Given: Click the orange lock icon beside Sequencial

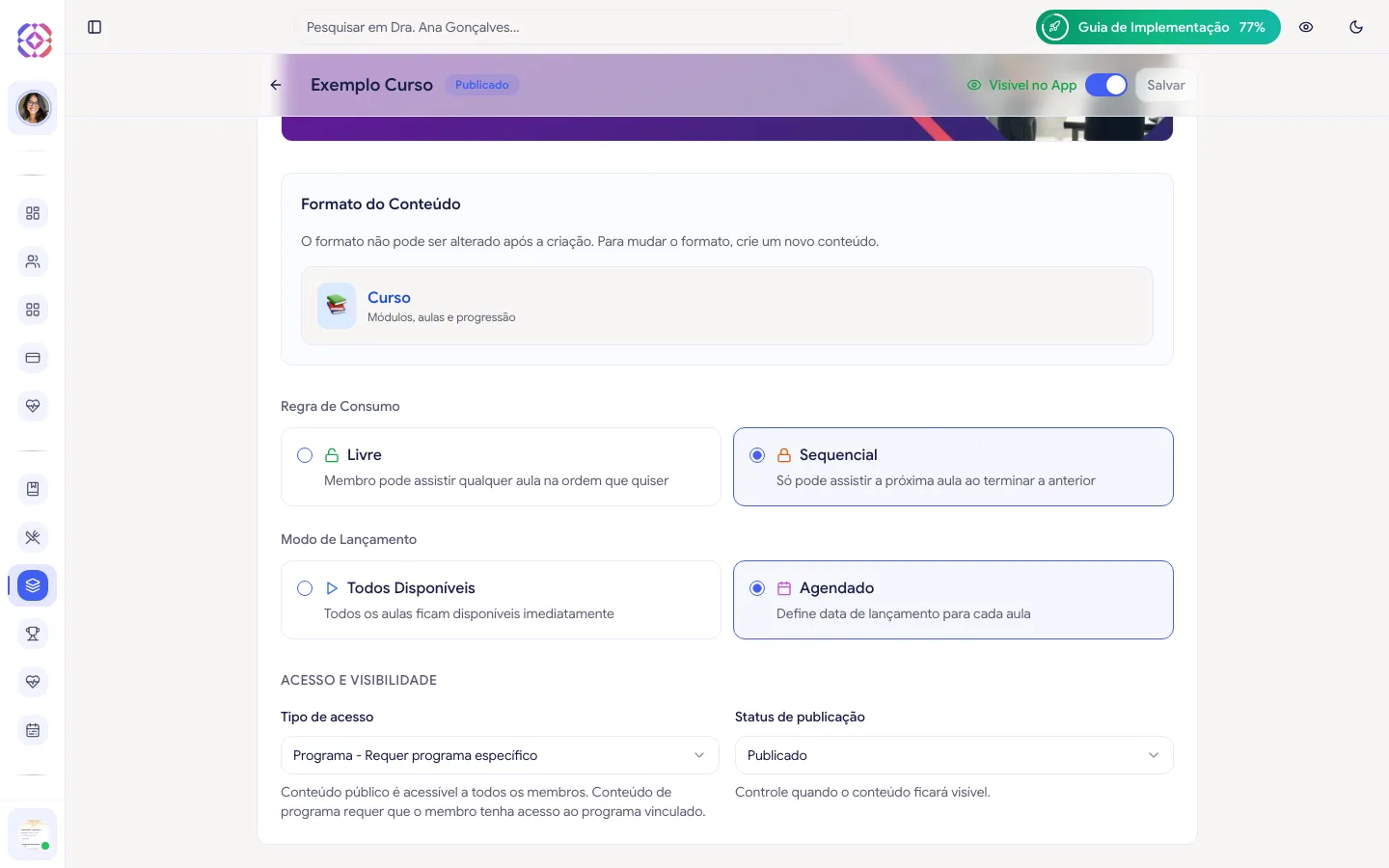Looking at the screenshot, I should point(784,455).
